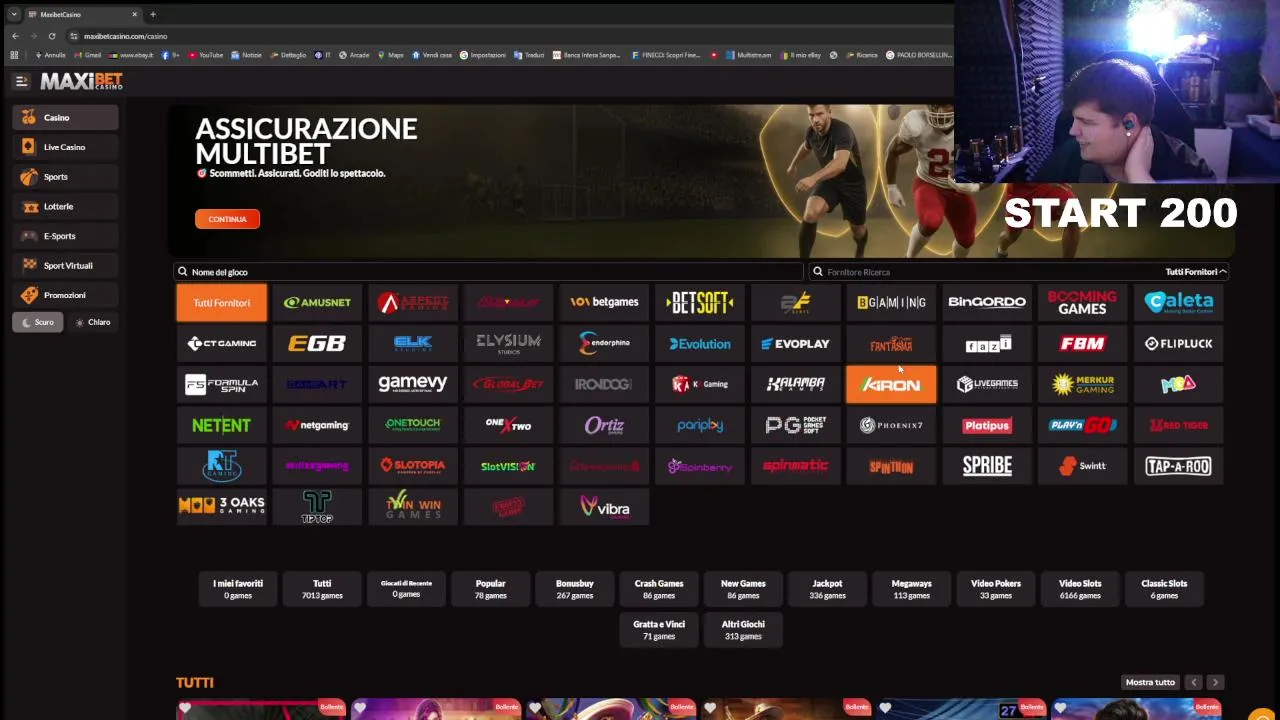The width and height of the screenshot is (1280, 720).
Task: Open the I miei favoriti category
Action: point(238,589)
